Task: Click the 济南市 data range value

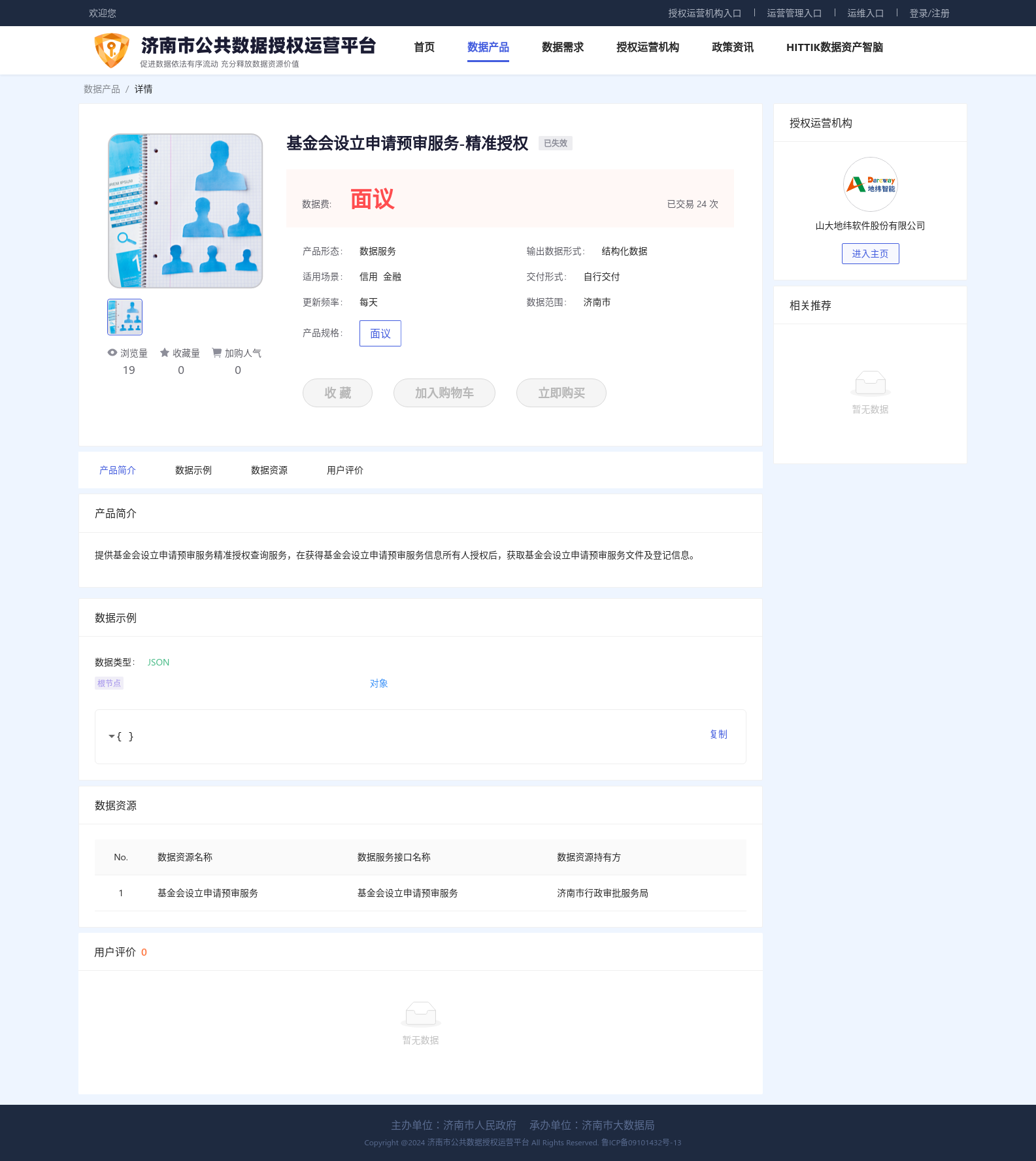Action: click(x=597, y=302)
